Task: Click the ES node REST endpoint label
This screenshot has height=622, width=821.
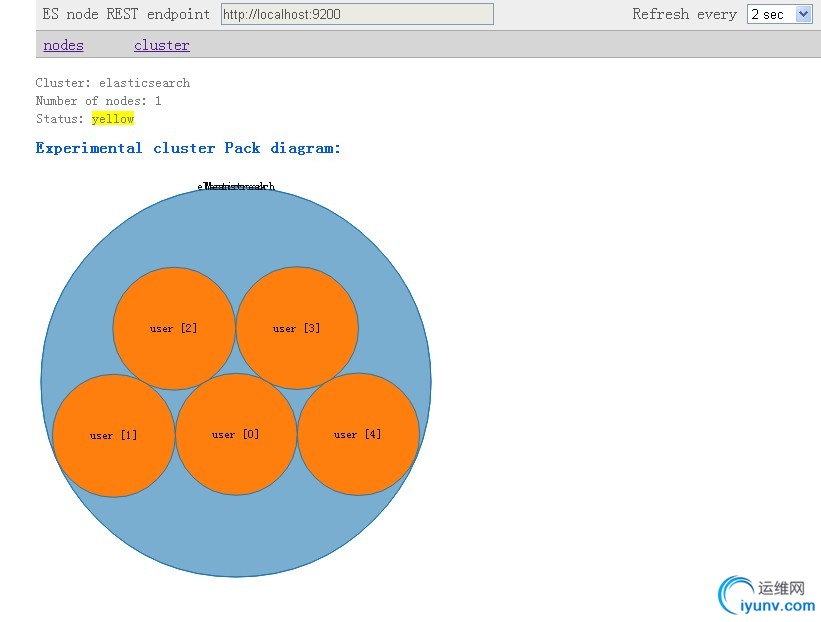Action: click(126, 14)
